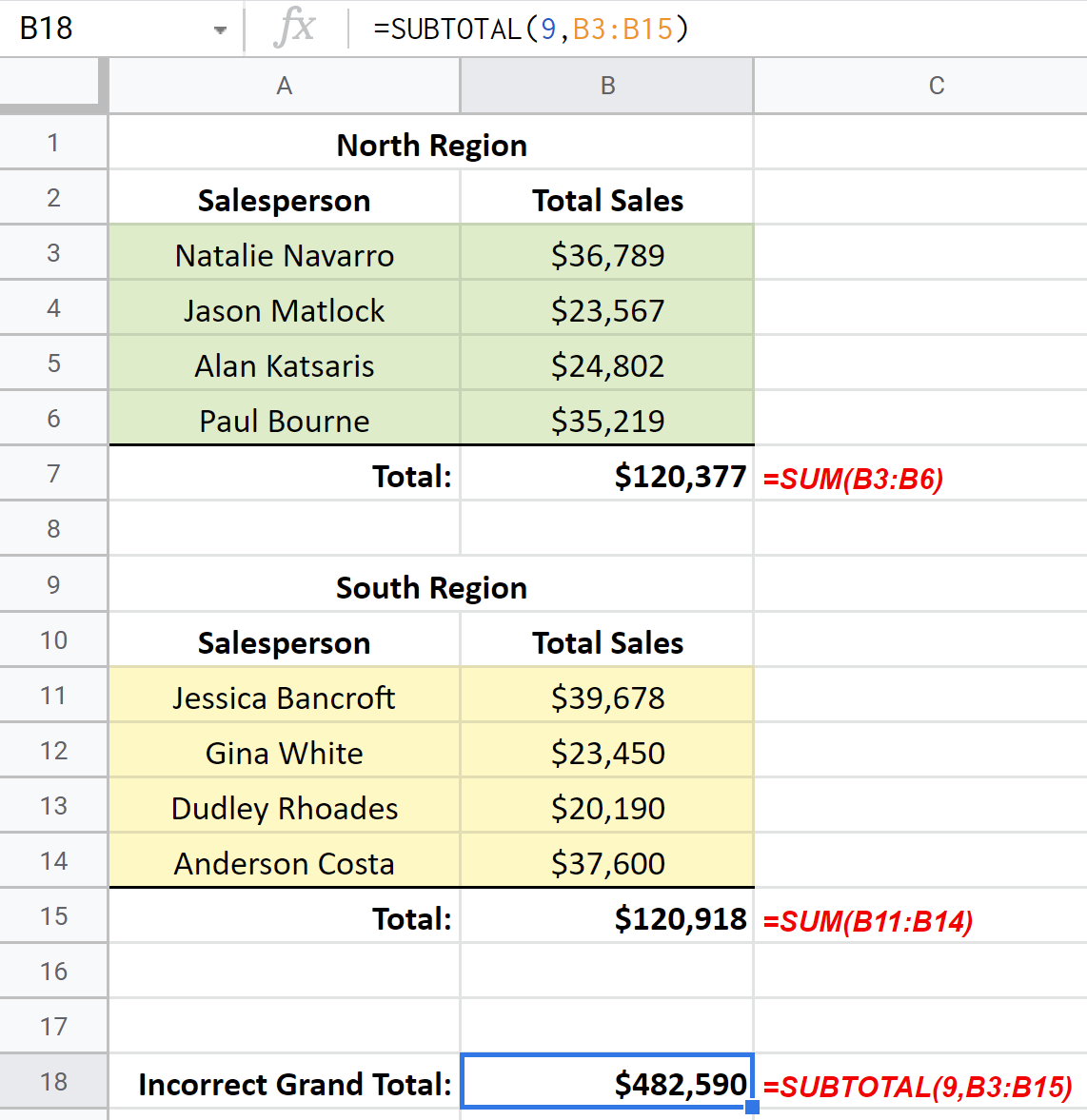Click the North Region title cell
Viewport: 1087px width, 1120px height.
[431, 144]
